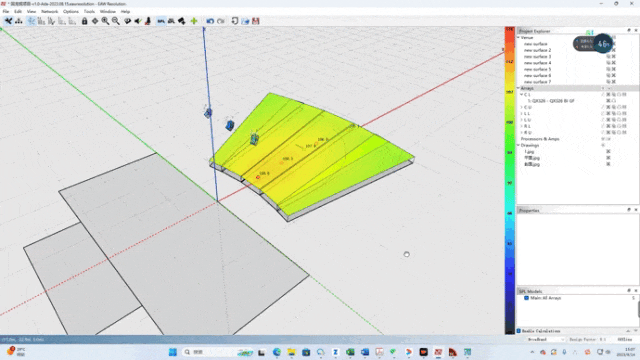Toggle visibility icon for 平面.jpg drawing
Screen dimensions: 640x360
(x=608, y=158)
